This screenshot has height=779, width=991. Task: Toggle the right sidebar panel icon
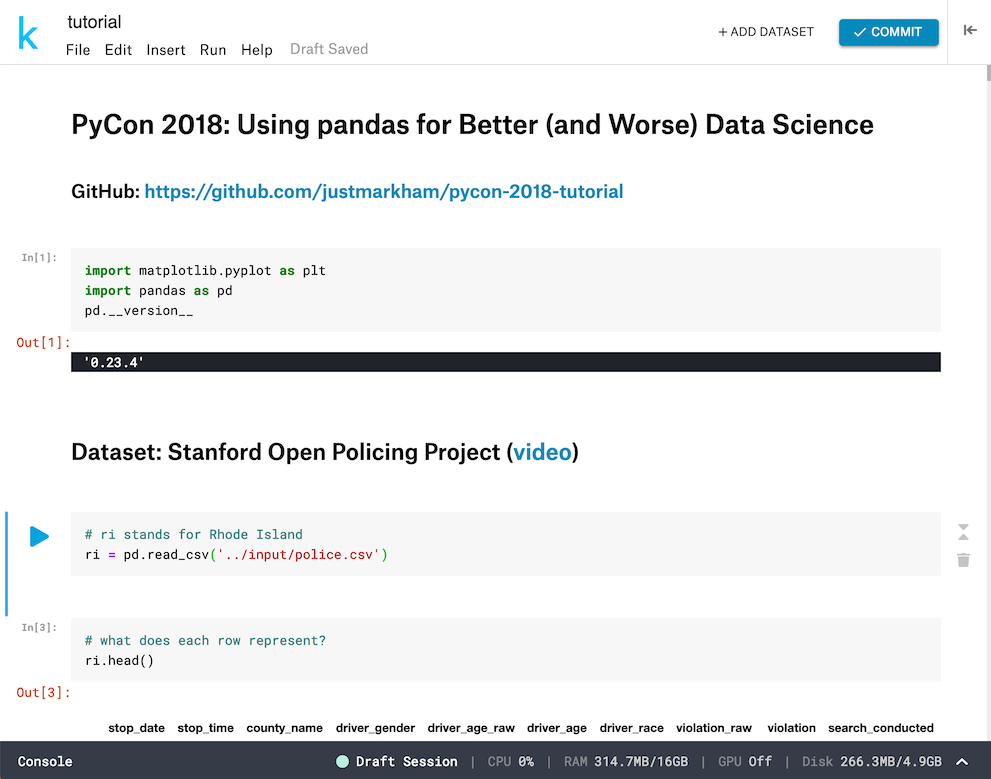pyautogui.click(x=969, y=31)
